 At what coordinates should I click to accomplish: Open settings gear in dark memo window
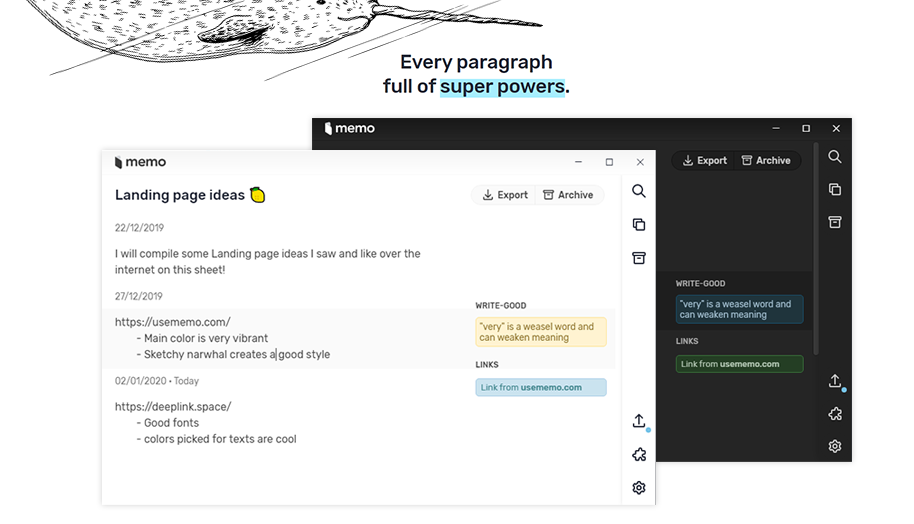click(835, 446)
